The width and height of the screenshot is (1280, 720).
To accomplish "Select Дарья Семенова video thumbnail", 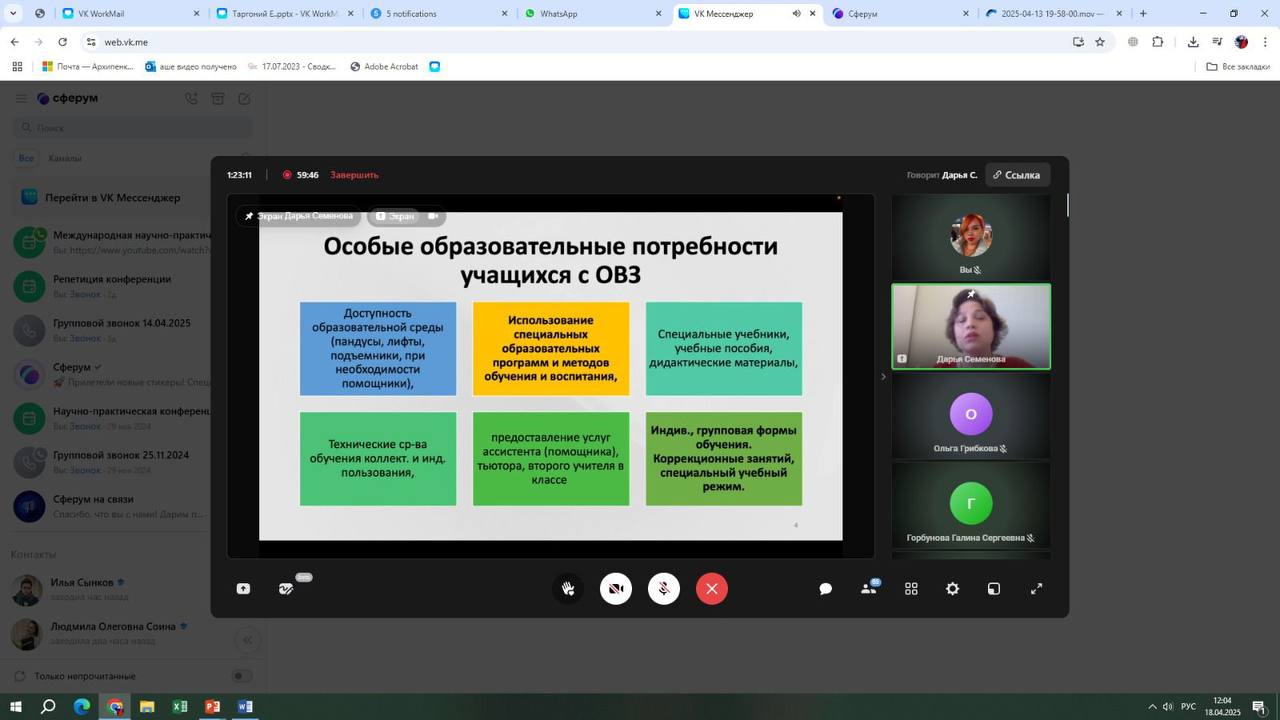I will 971,327.
